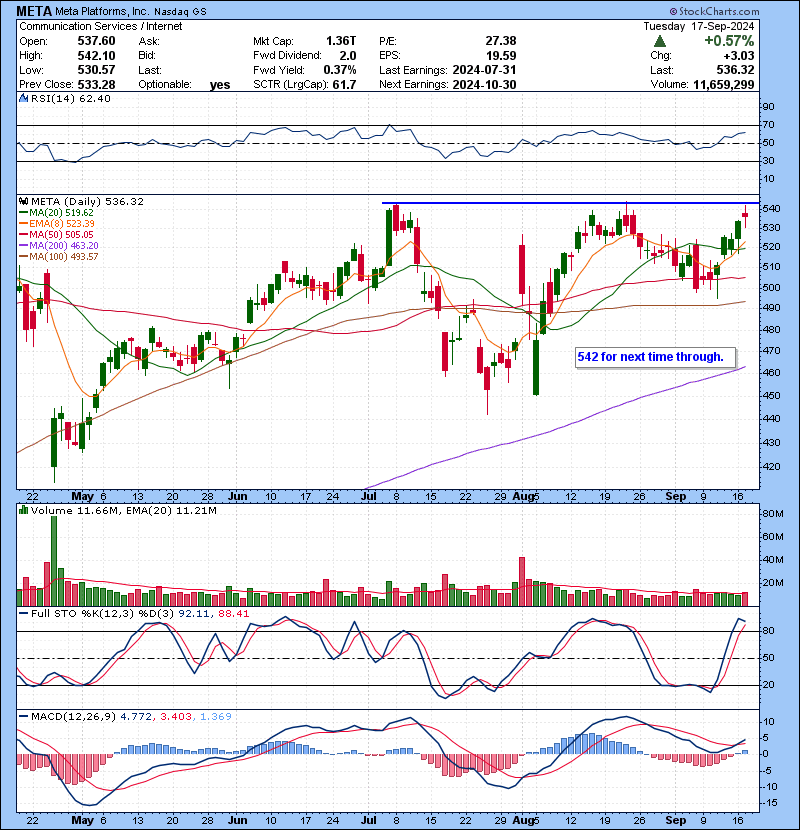Click the Open value 537.60
The height and width of the screenshot is (830, 800).
96,41
